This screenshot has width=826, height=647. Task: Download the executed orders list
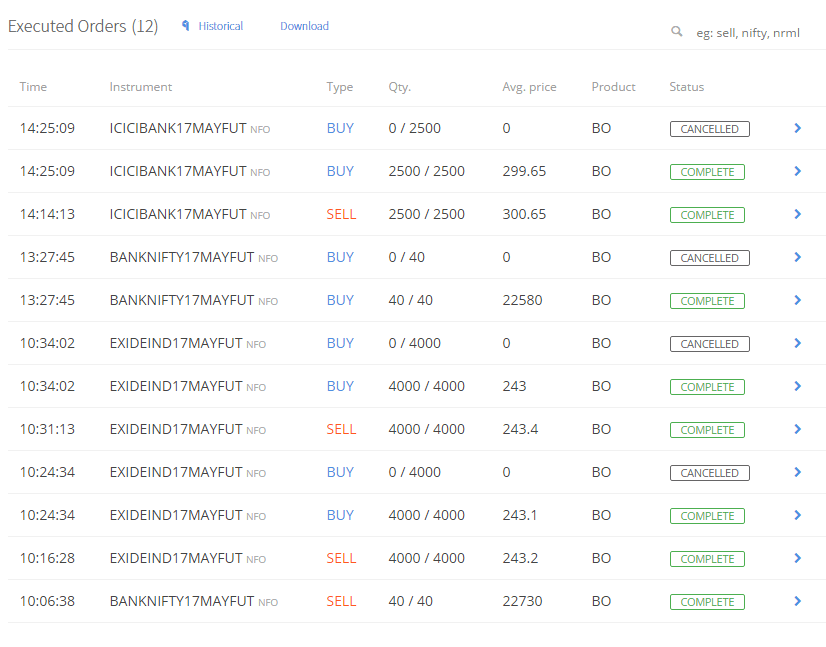(304, 26)
